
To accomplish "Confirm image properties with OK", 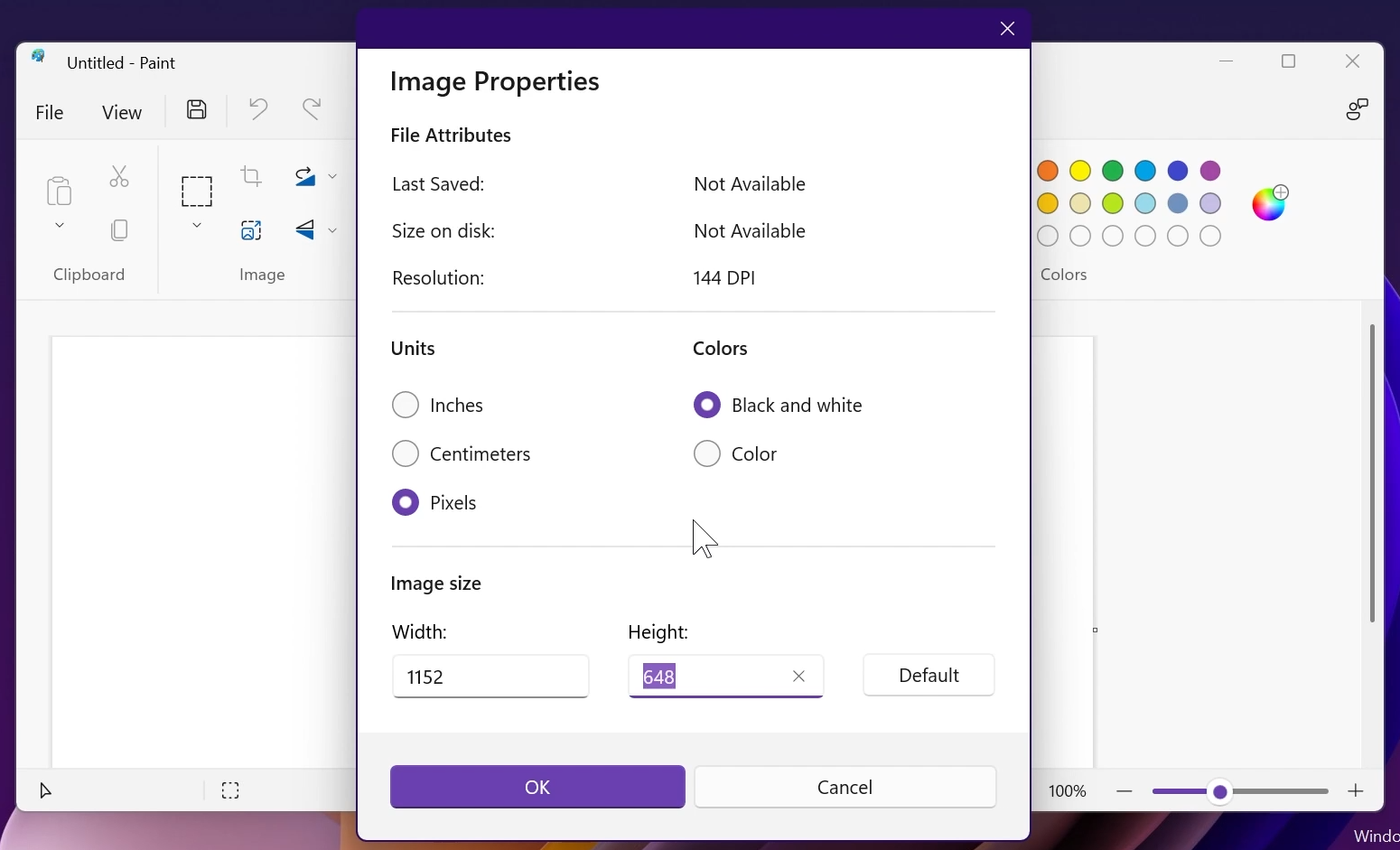I will tap(536, 787).
